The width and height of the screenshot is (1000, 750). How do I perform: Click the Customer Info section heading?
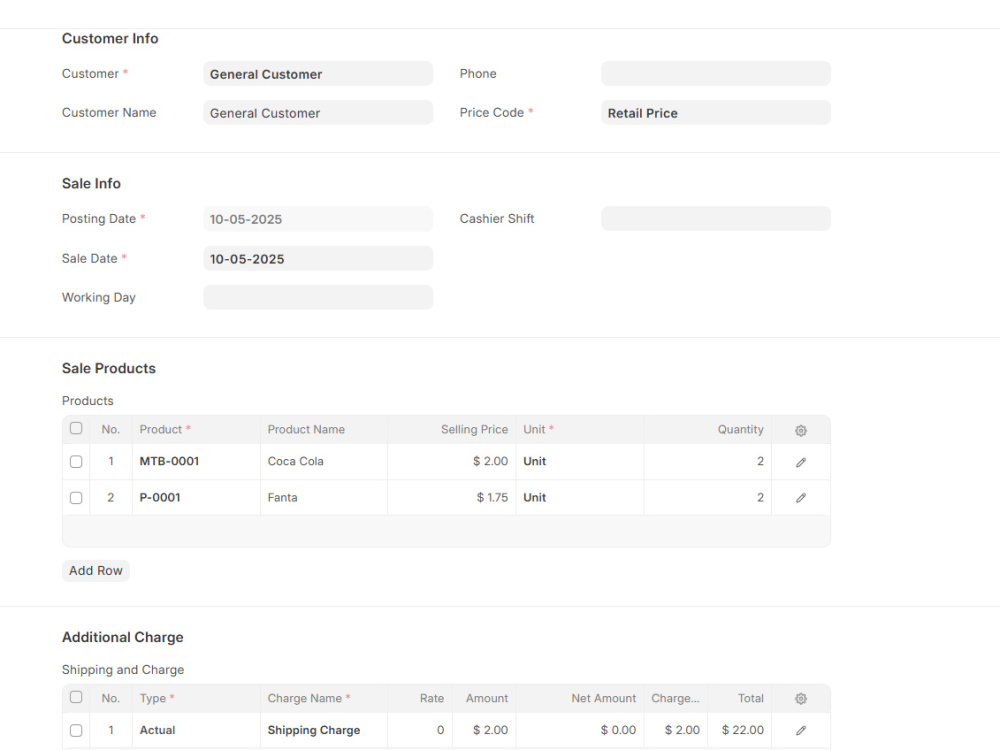coord(110,39)
